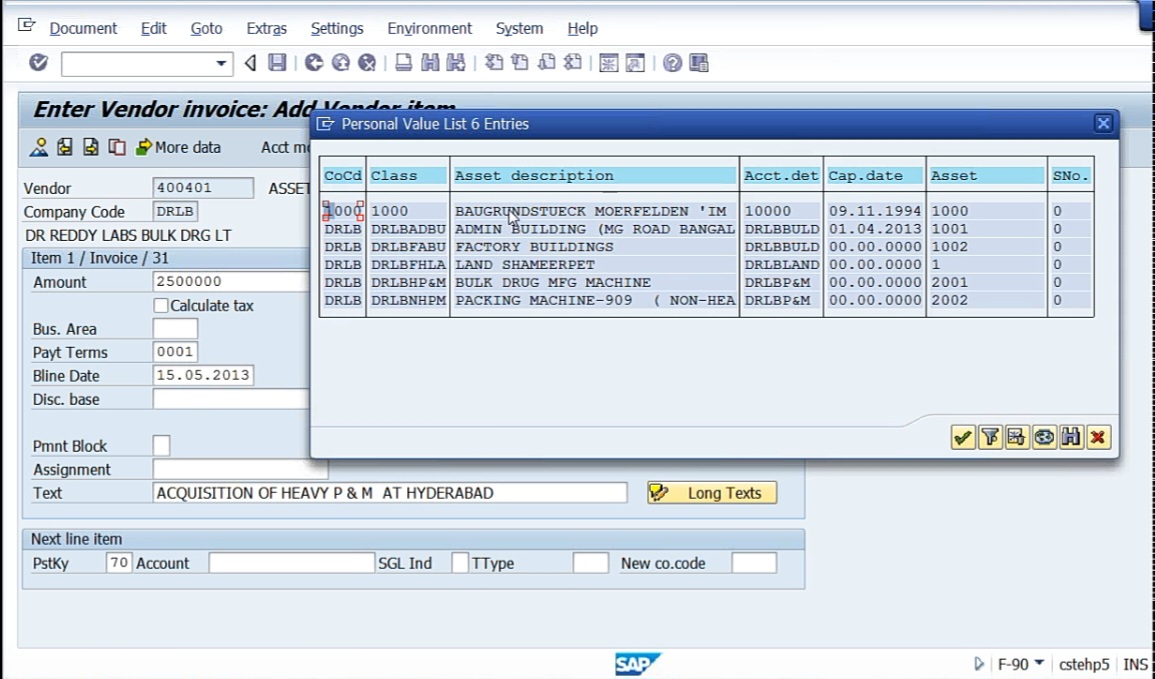Click the Bus. Area input field
This screenshot has width=1155, height=679.
click(175, 328)
